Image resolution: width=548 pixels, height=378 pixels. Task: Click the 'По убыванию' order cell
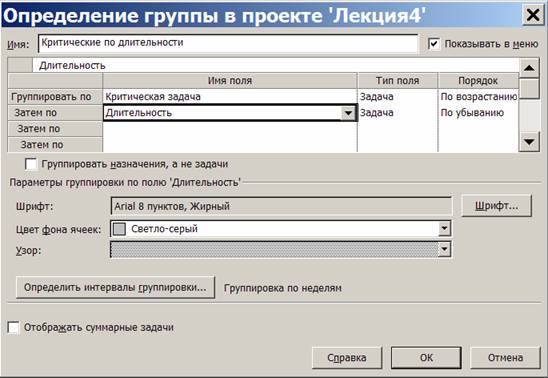[478, 113]
